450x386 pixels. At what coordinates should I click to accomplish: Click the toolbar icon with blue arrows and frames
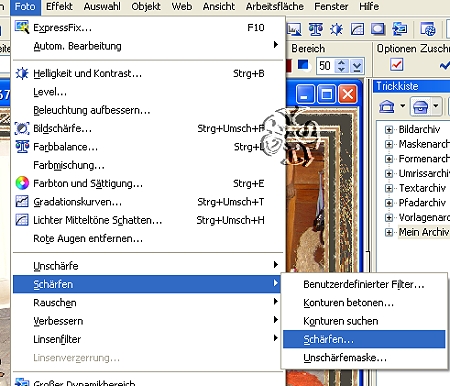click(399, 29)
